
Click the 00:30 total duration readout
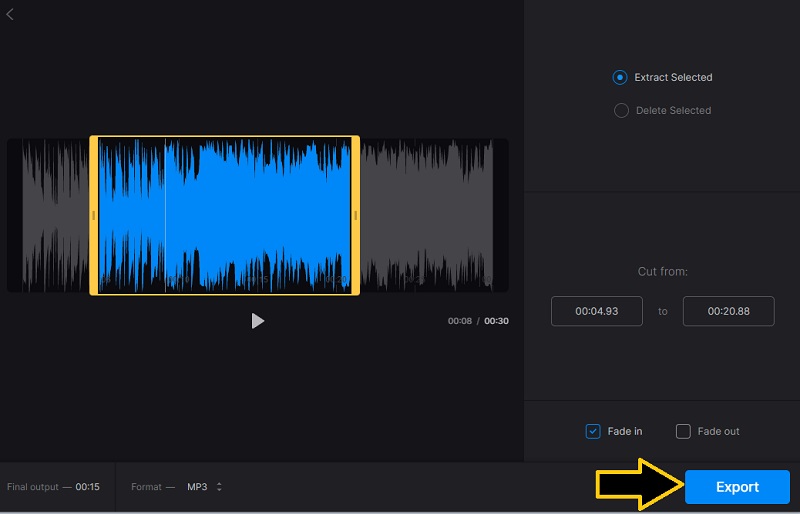tap(497, 321)
